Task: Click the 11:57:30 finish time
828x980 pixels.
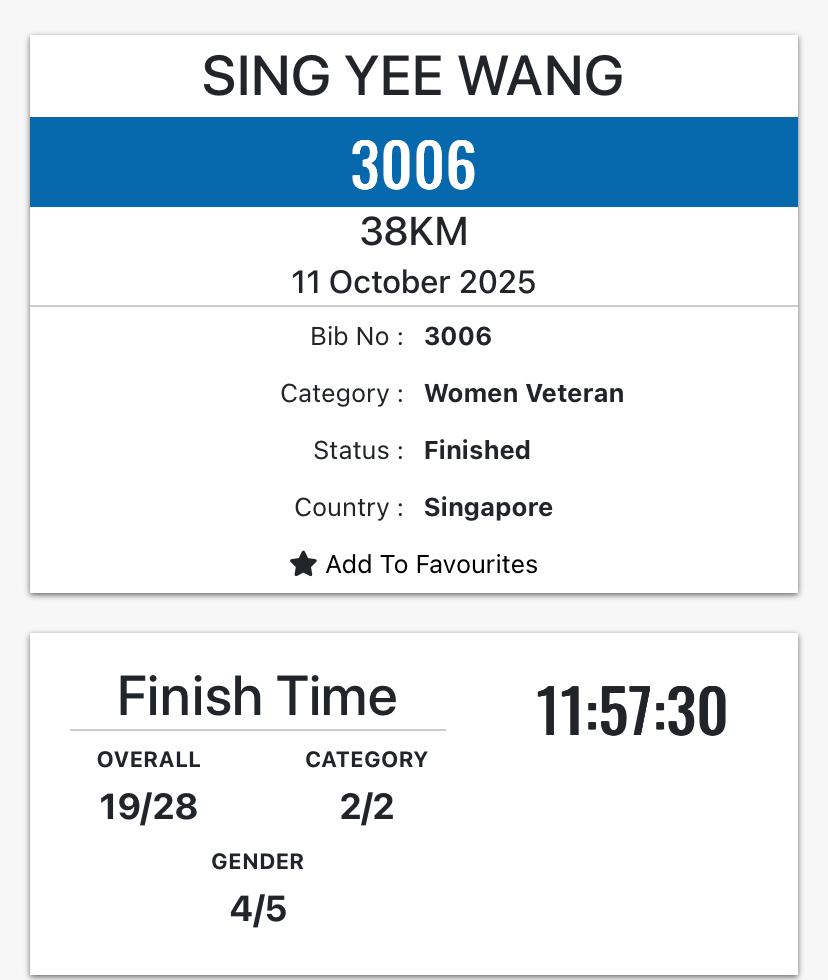Action: point(631,711)
